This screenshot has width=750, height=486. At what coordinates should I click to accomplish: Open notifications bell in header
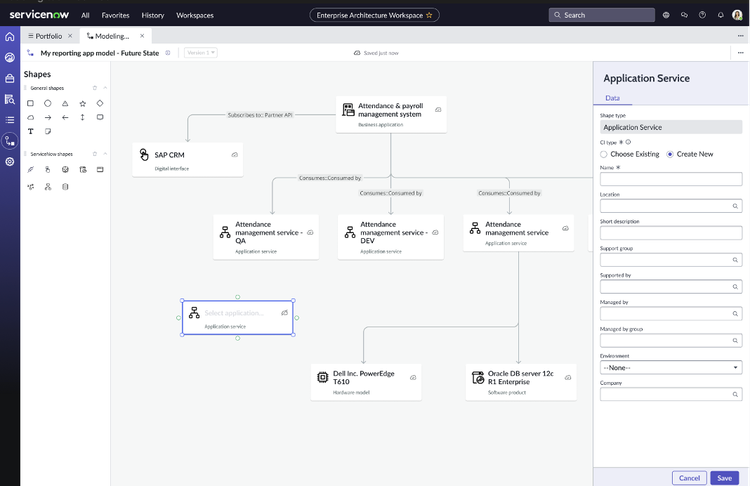coord(720,15)
